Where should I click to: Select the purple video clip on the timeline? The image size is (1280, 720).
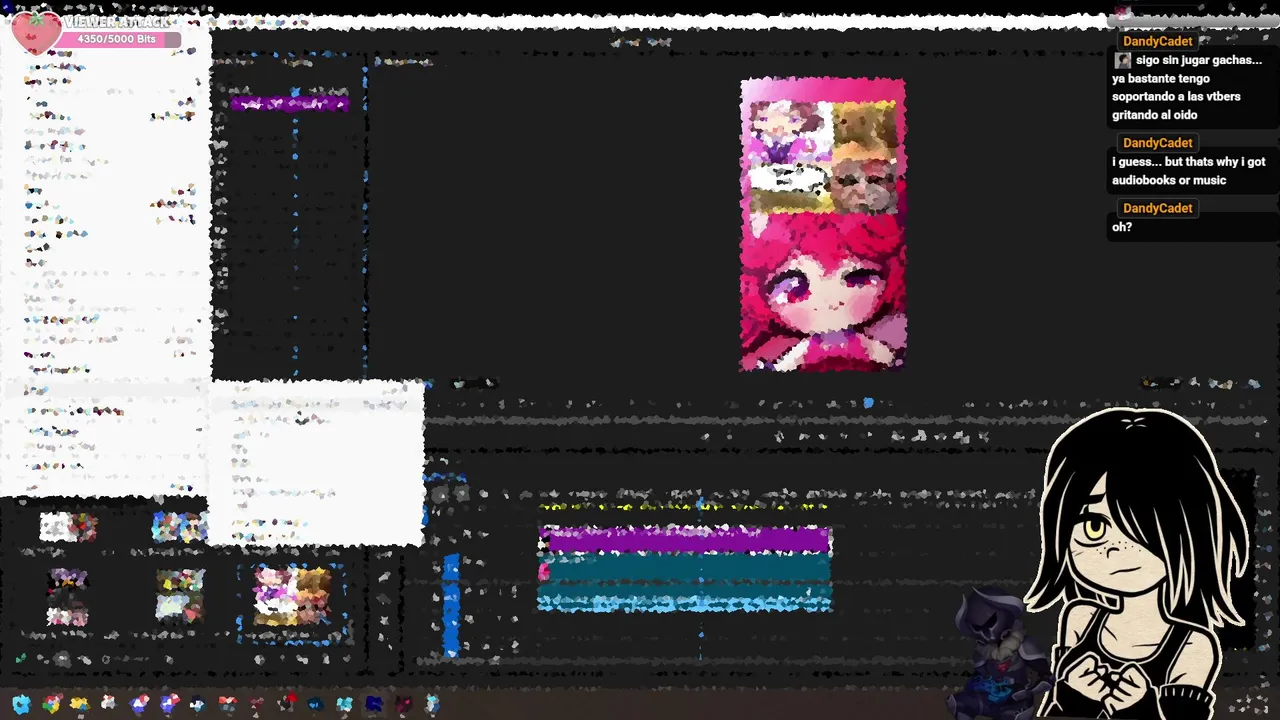tap(685, 541)
